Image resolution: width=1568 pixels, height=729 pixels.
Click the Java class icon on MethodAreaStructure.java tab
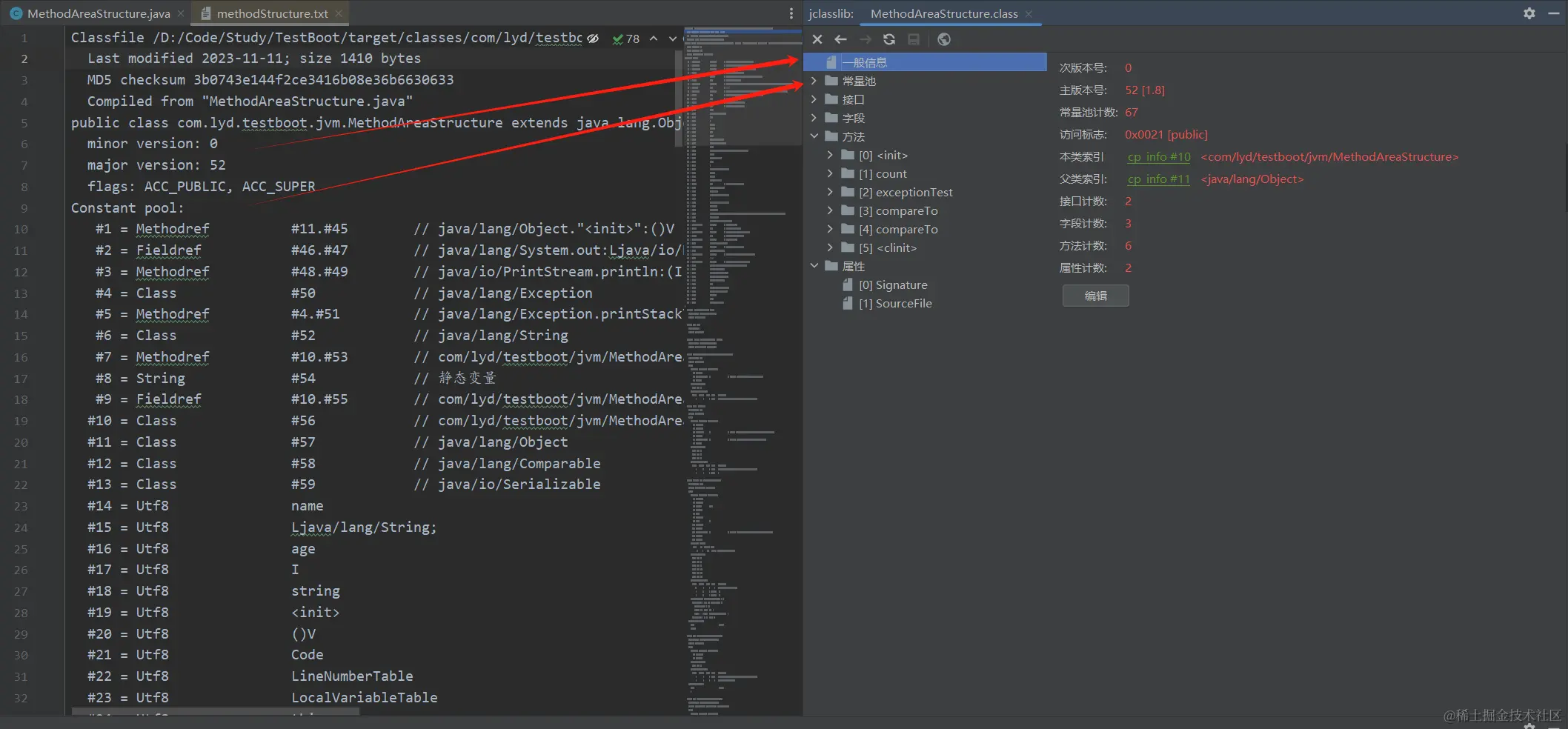tap(16, 13)
